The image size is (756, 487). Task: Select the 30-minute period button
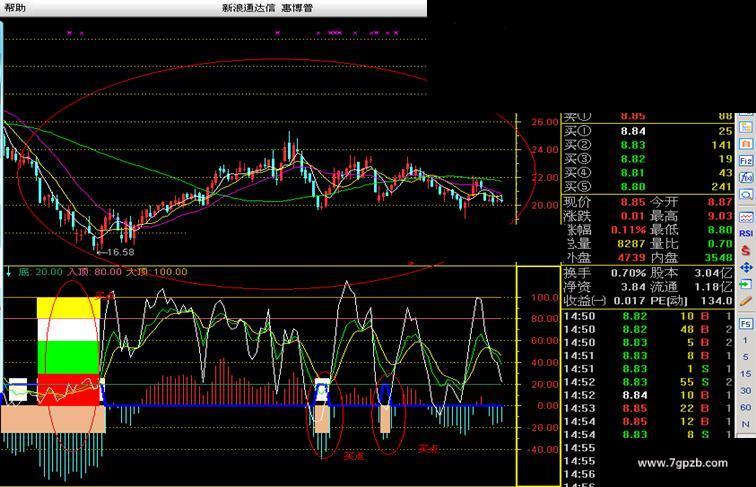point(745,391)
